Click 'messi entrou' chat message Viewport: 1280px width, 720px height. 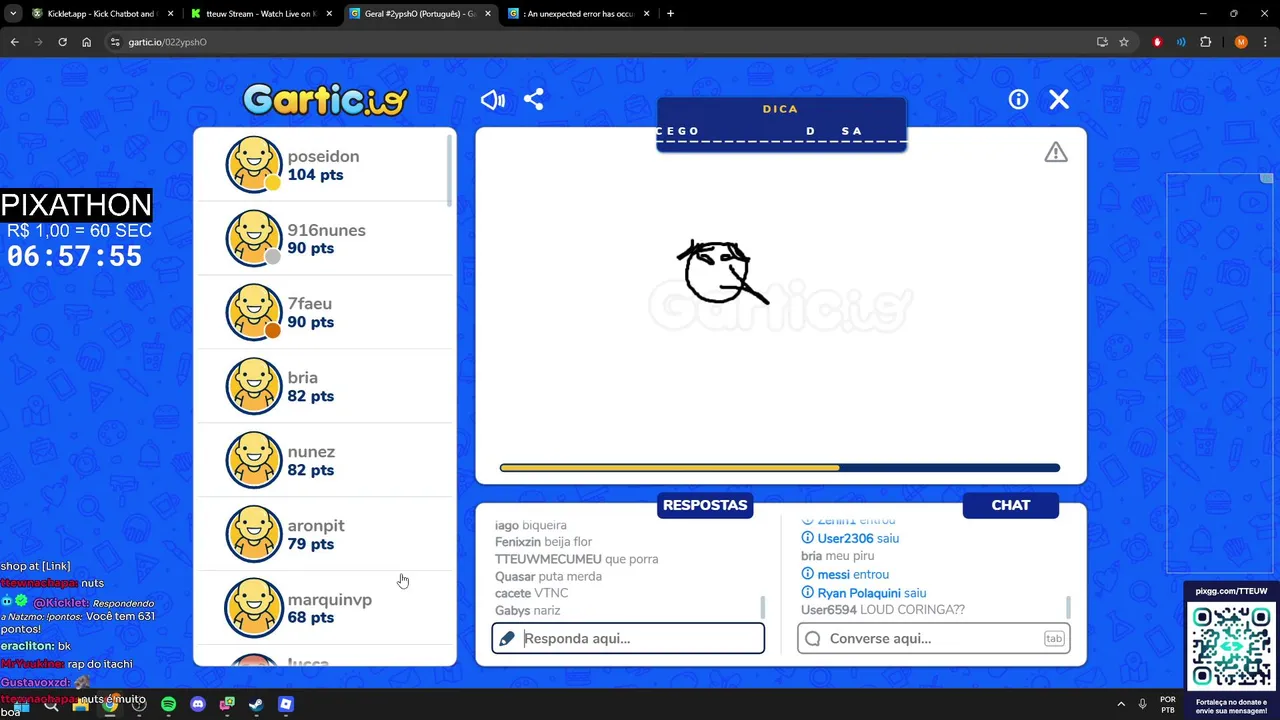tap(853, 574)
